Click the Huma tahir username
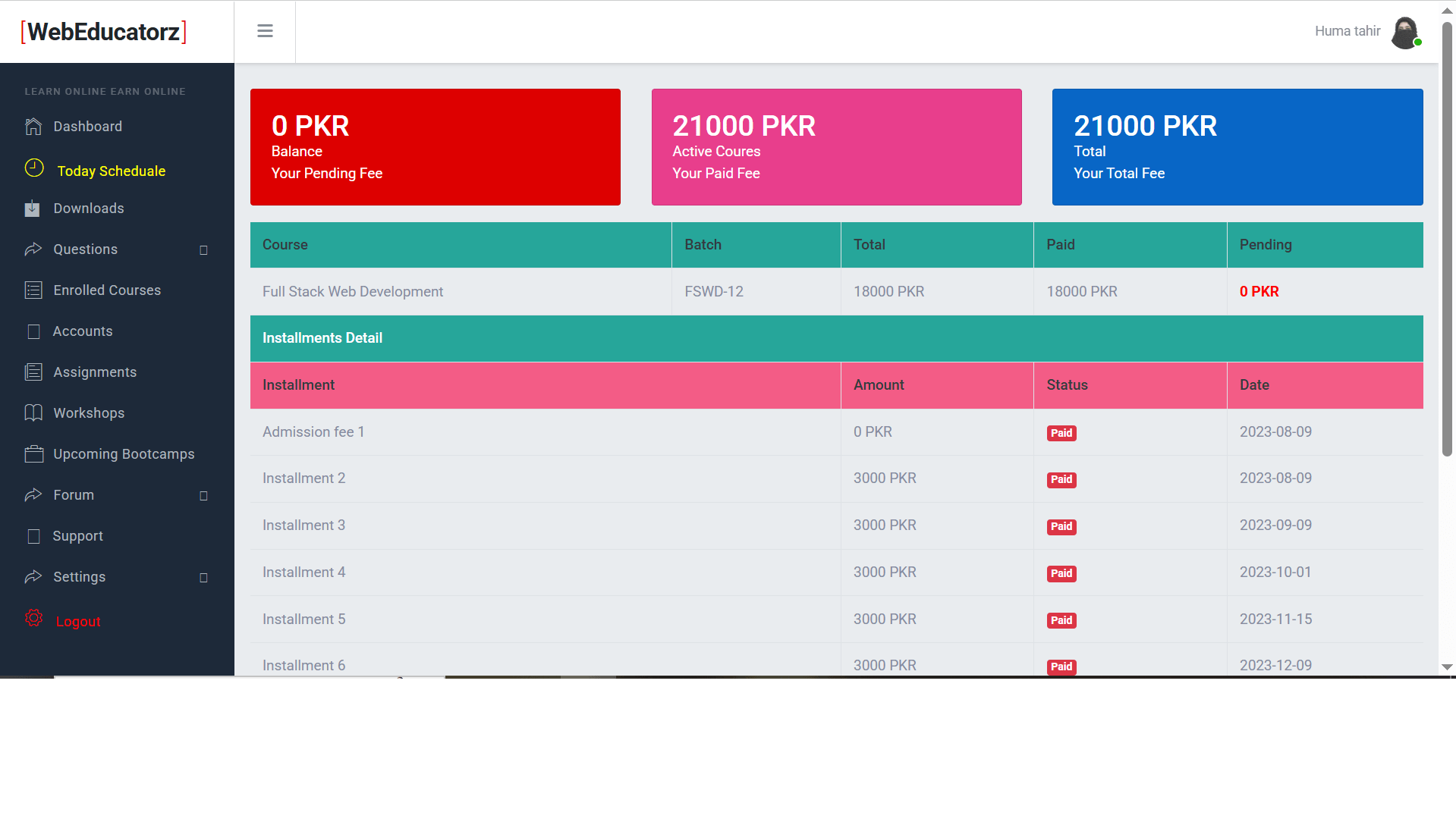This screenshot has width=1456, height=825. pyautogui.click(x=1348, y=31)
